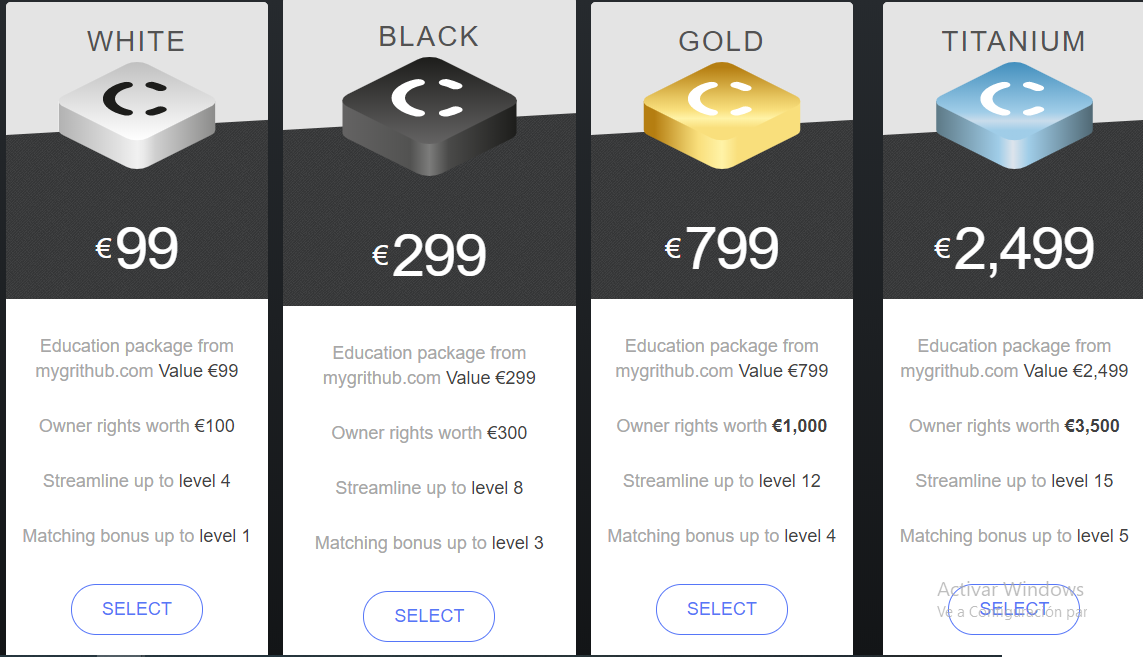Click the mygrithub.com text in Gold card
The width and height of the screenshot is (1143, 657).
[x=674, y=371]
